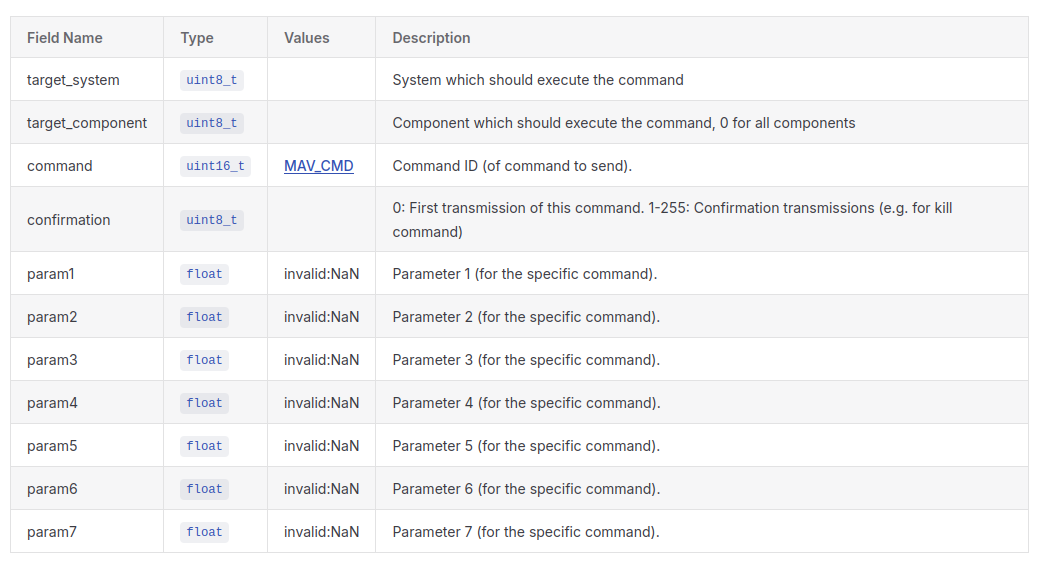This screenshot has width=1055, height=574.
Task: Select invalid:NaN value in param3 row
Action: pos(321,360)
